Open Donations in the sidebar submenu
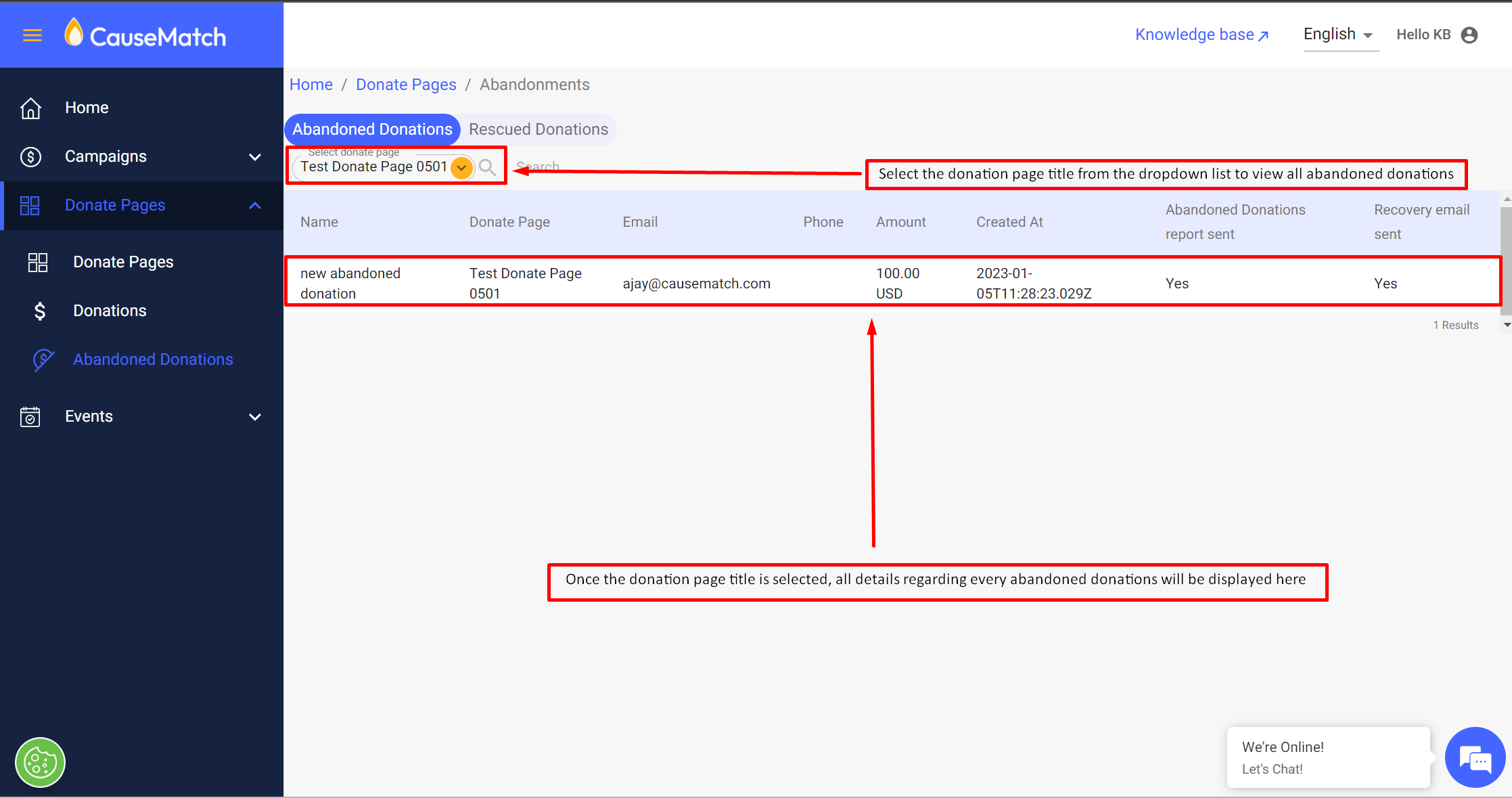This screenshot has height=798, width=1512. coord(110,311)
